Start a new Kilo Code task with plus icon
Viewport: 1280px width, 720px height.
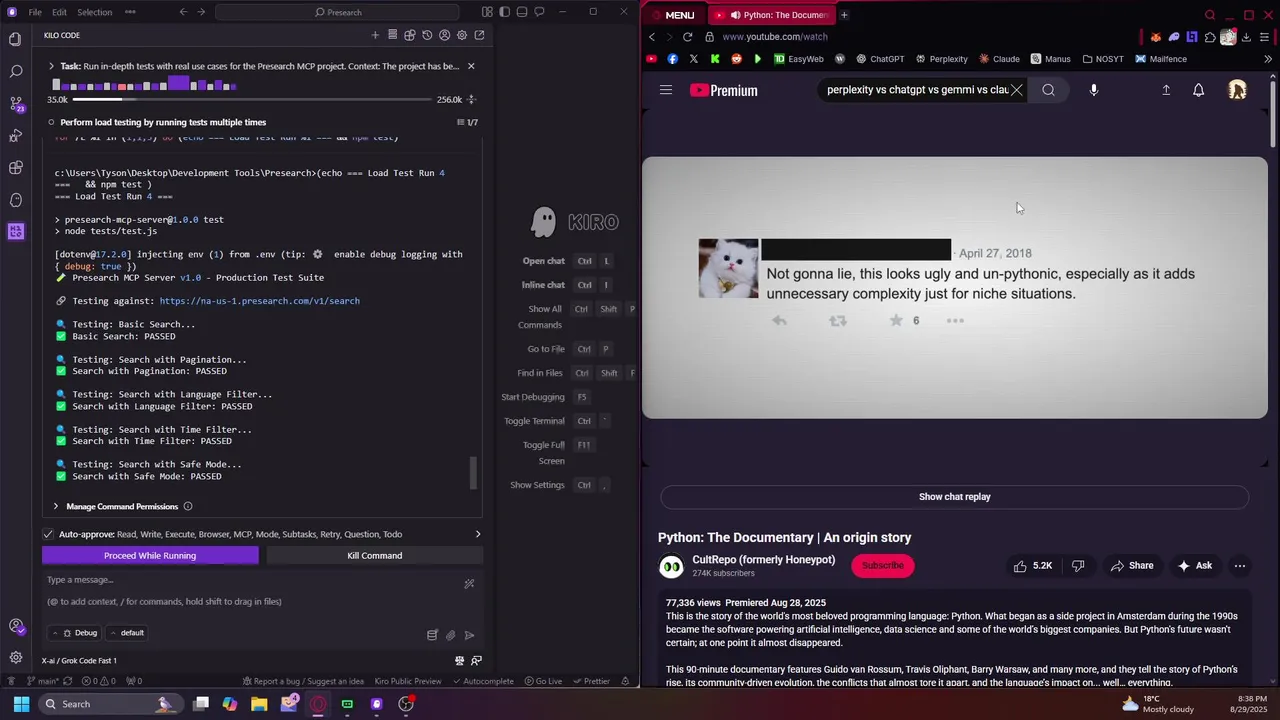click(x=375, y=35)
